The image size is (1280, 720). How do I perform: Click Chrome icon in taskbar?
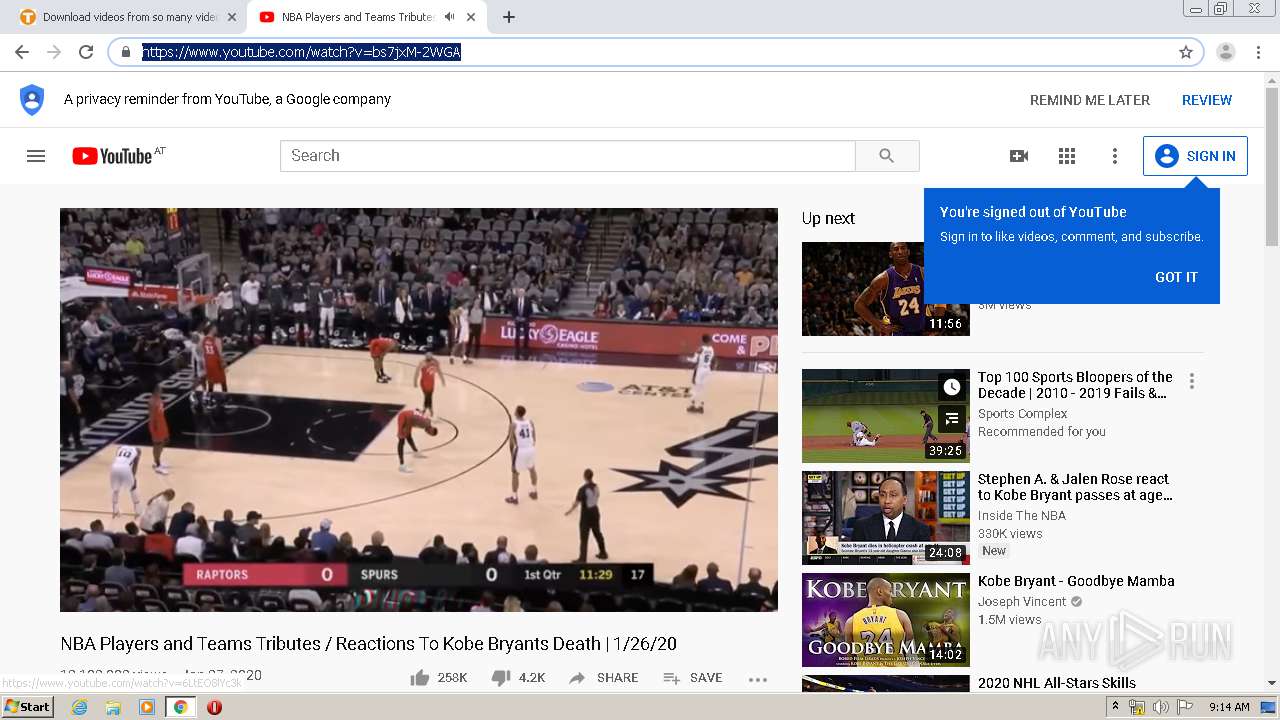click(x=181, y=707)
